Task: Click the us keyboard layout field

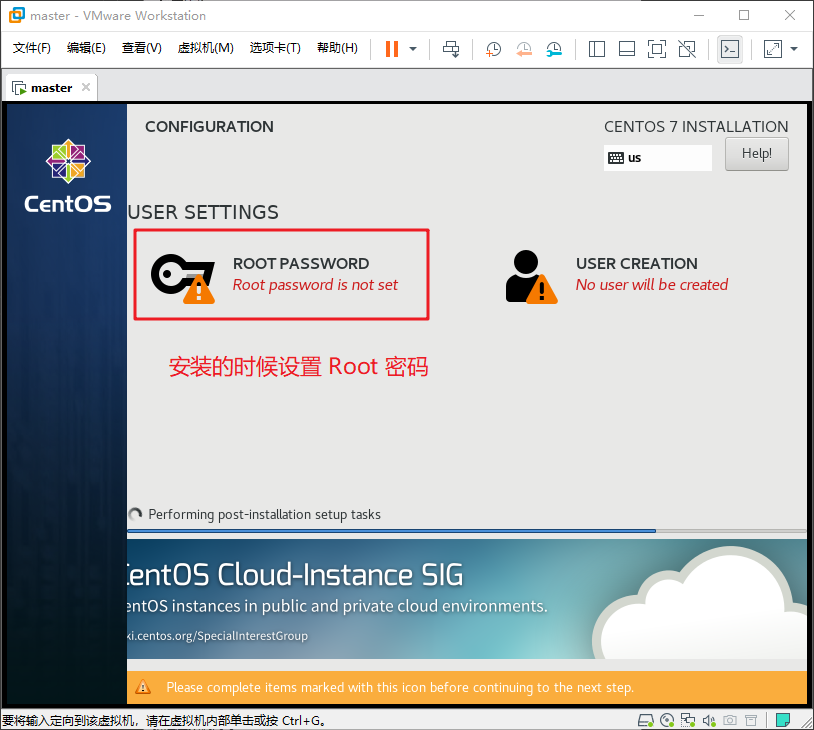Action: point(657,158)
